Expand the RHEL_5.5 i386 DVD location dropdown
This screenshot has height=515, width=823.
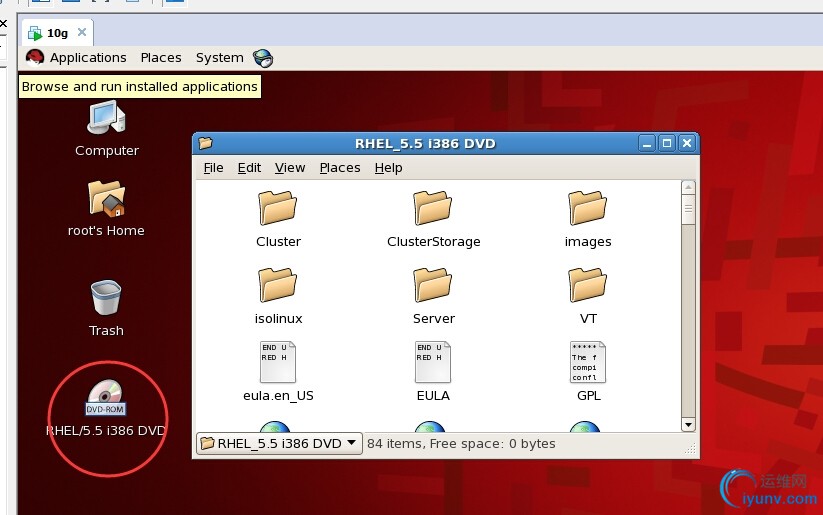click(x=279, y=444)
